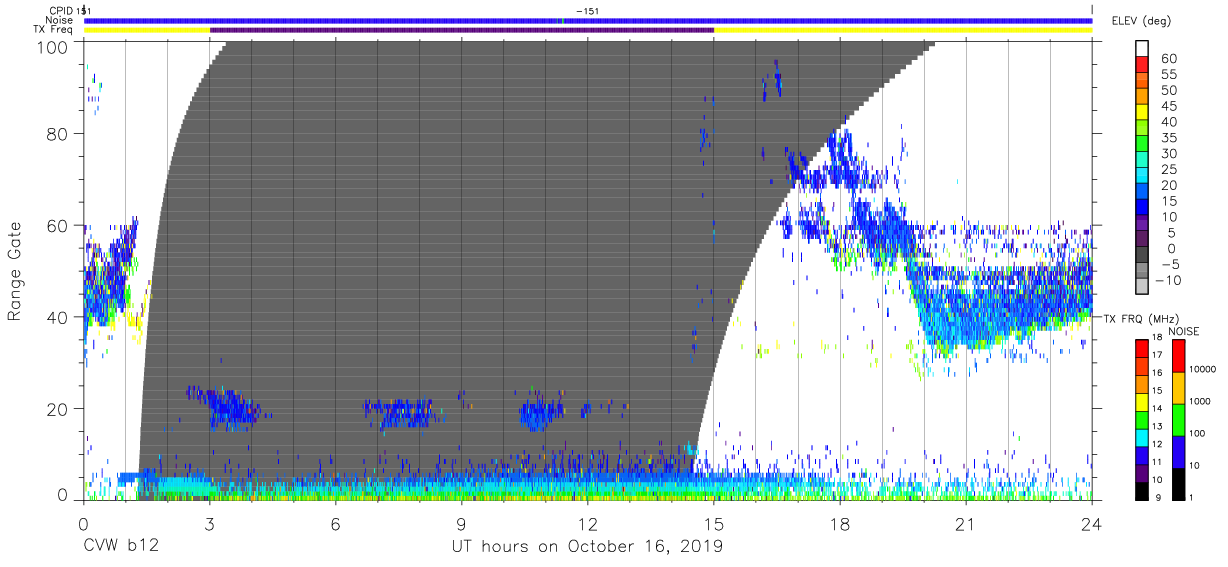
Task: Click the 'Noise' strip label
Action: point(60,20)
